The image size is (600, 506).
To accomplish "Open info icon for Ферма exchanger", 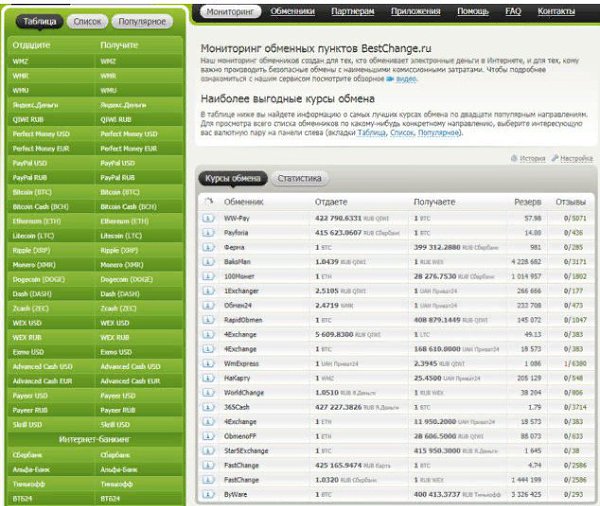I will coord(208,247).
